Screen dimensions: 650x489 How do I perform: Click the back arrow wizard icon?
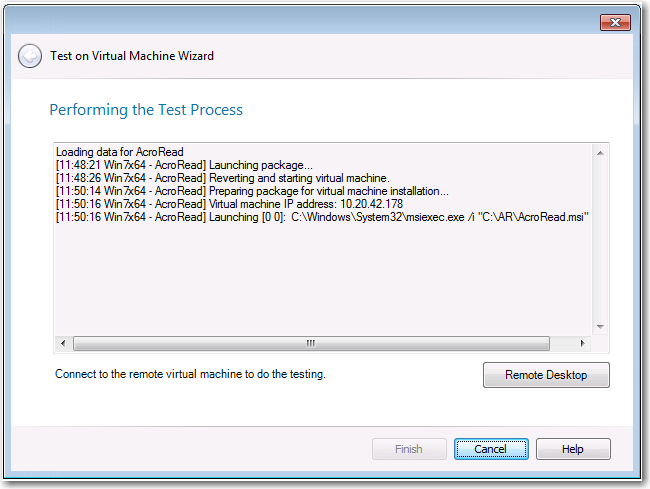(30, 56)
